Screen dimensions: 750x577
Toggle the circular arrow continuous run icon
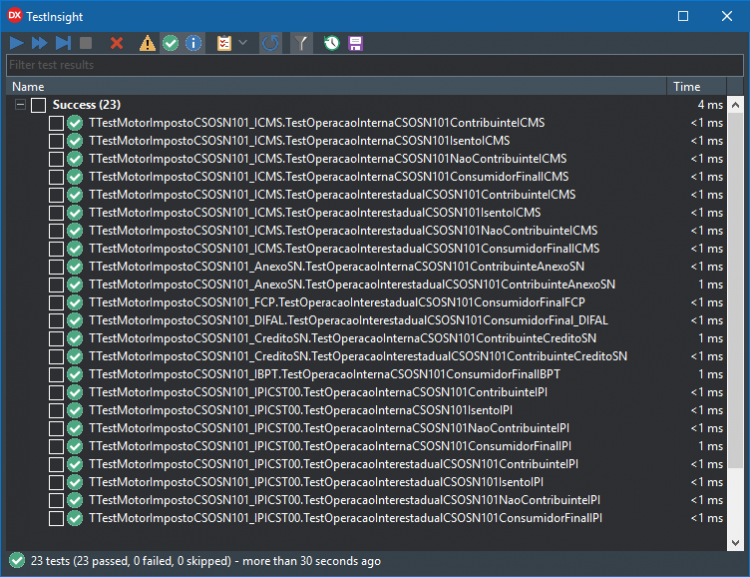(x=270, y=44)
